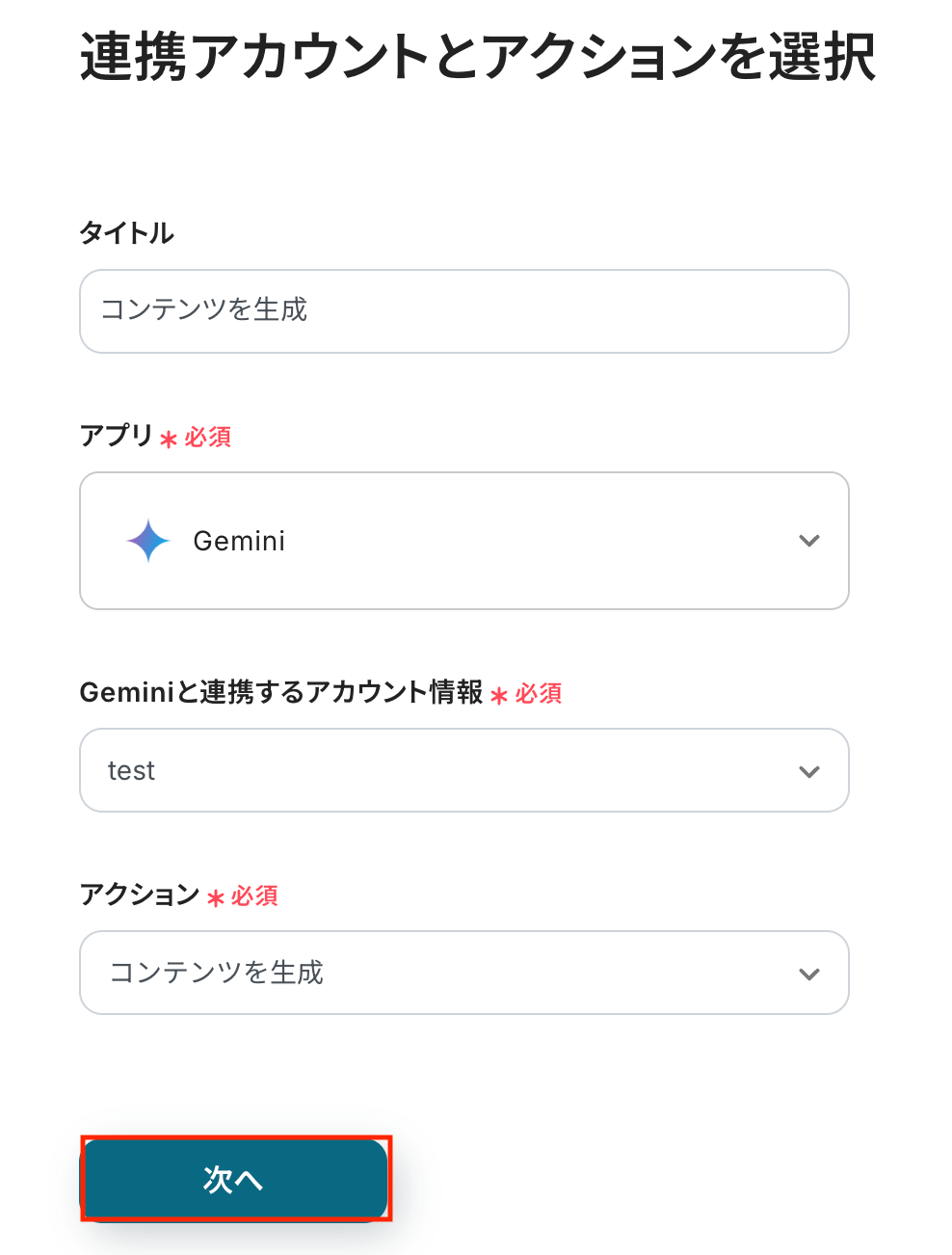Click the Gemini sparkle logo icon
Image resolution: width=952 pixels, height=1255 pixels.
(148, 541)
